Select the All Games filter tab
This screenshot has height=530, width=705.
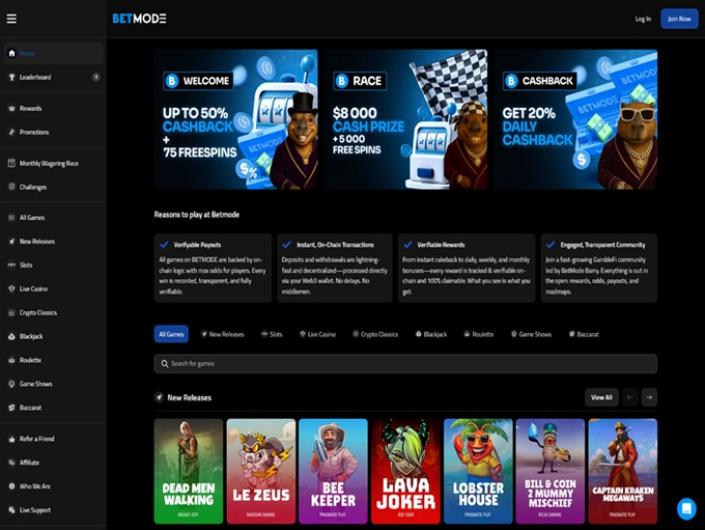[171, 334]
